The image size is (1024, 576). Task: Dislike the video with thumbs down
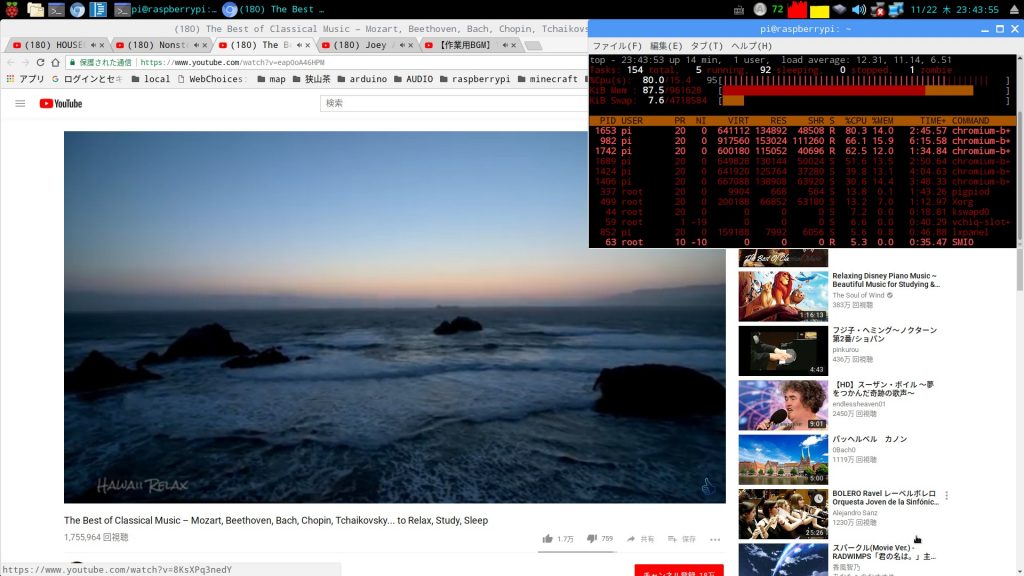[600, 539]
